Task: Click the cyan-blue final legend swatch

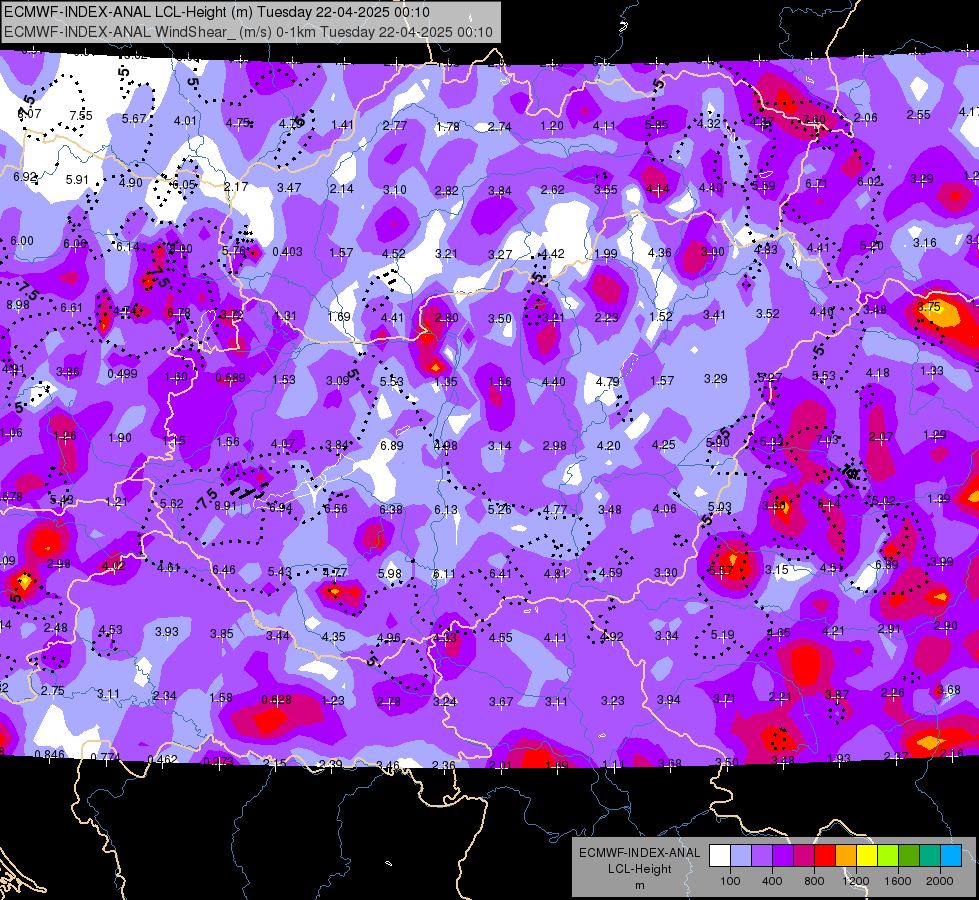Action: click(951, 856)
